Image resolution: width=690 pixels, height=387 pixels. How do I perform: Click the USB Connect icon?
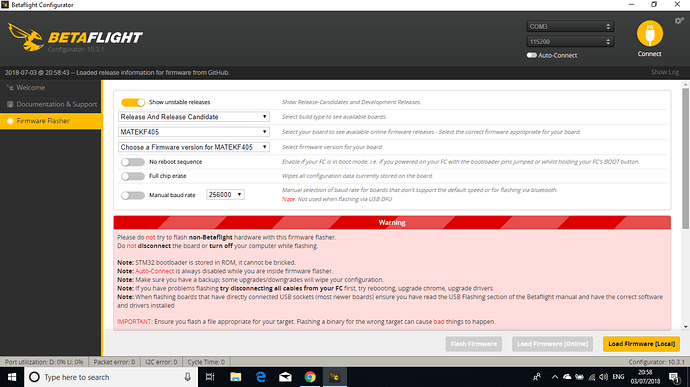pos(650,33)
